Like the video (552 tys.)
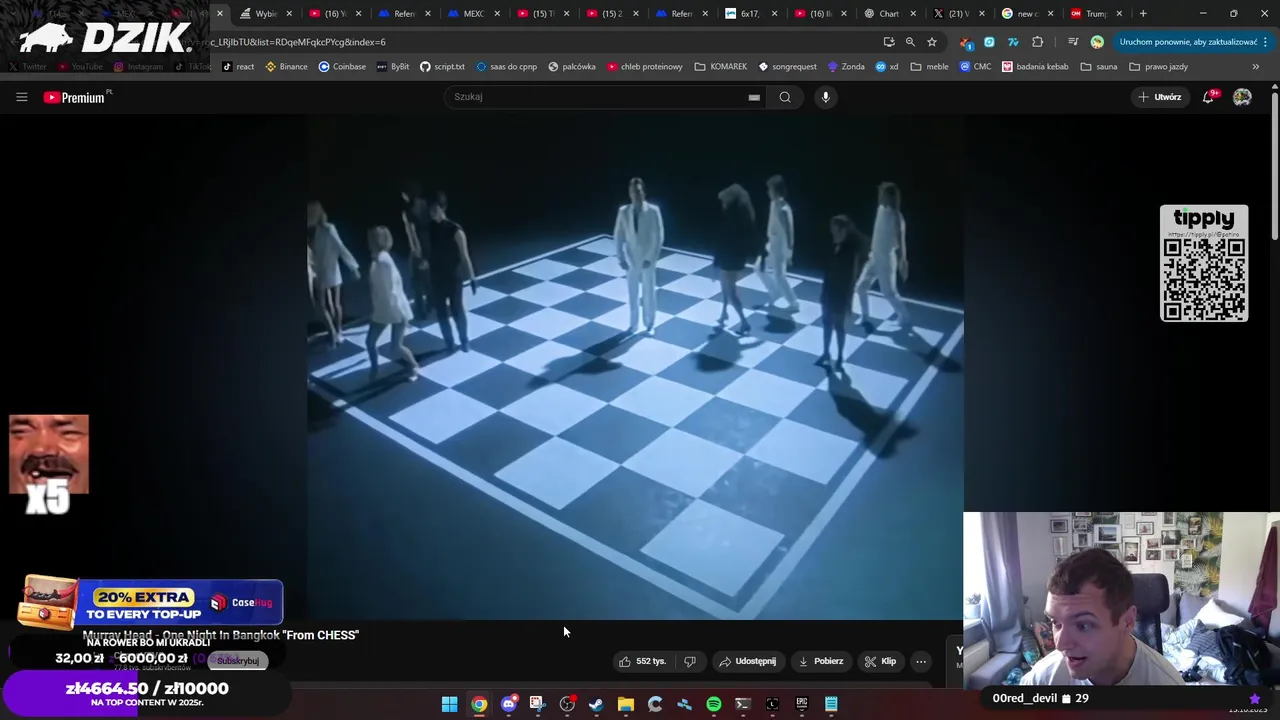1280x720 pixels. click(x=643, y=661)
